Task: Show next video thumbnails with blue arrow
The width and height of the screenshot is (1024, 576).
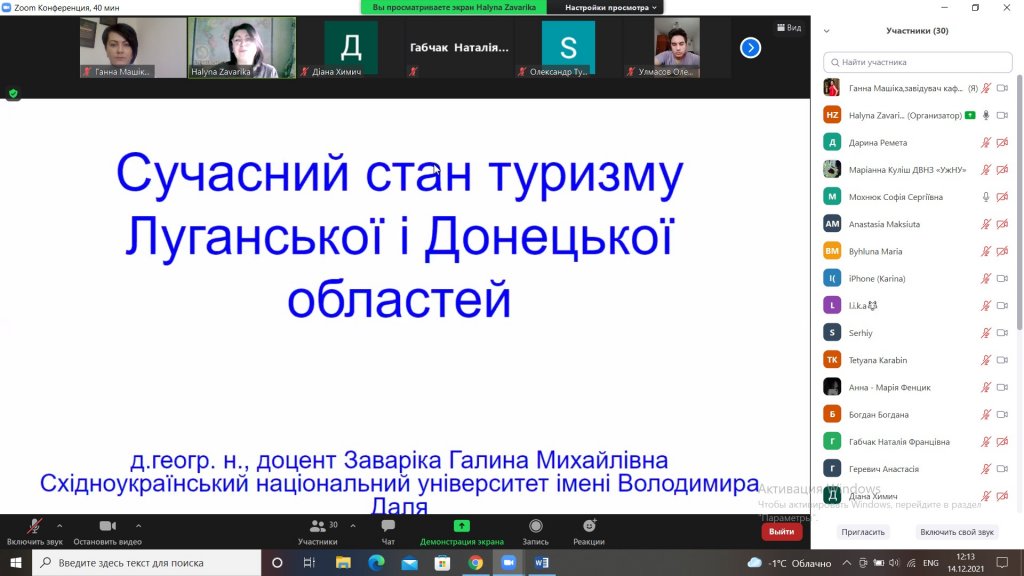Action: [x=750, y=48]
